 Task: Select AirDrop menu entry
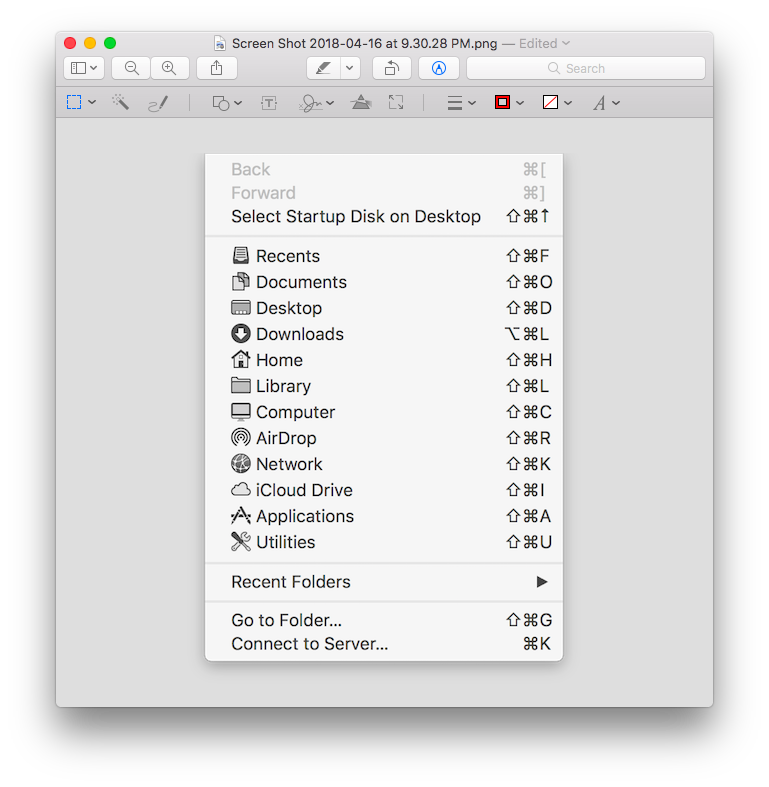[x=384, y=438]
